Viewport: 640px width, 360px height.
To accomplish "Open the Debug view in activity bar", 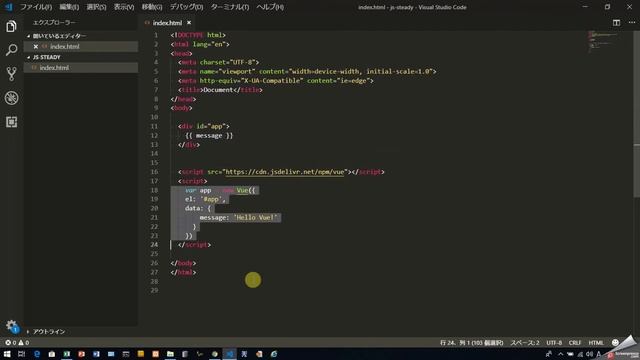I will pyautogui.click(x=11, y=98).
